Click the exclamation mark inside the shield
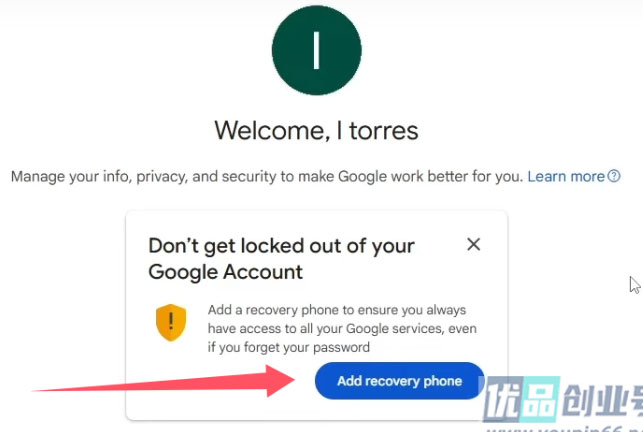Image resolution: width=643 pixels, height=432 pixels. (x=171, y=320)
